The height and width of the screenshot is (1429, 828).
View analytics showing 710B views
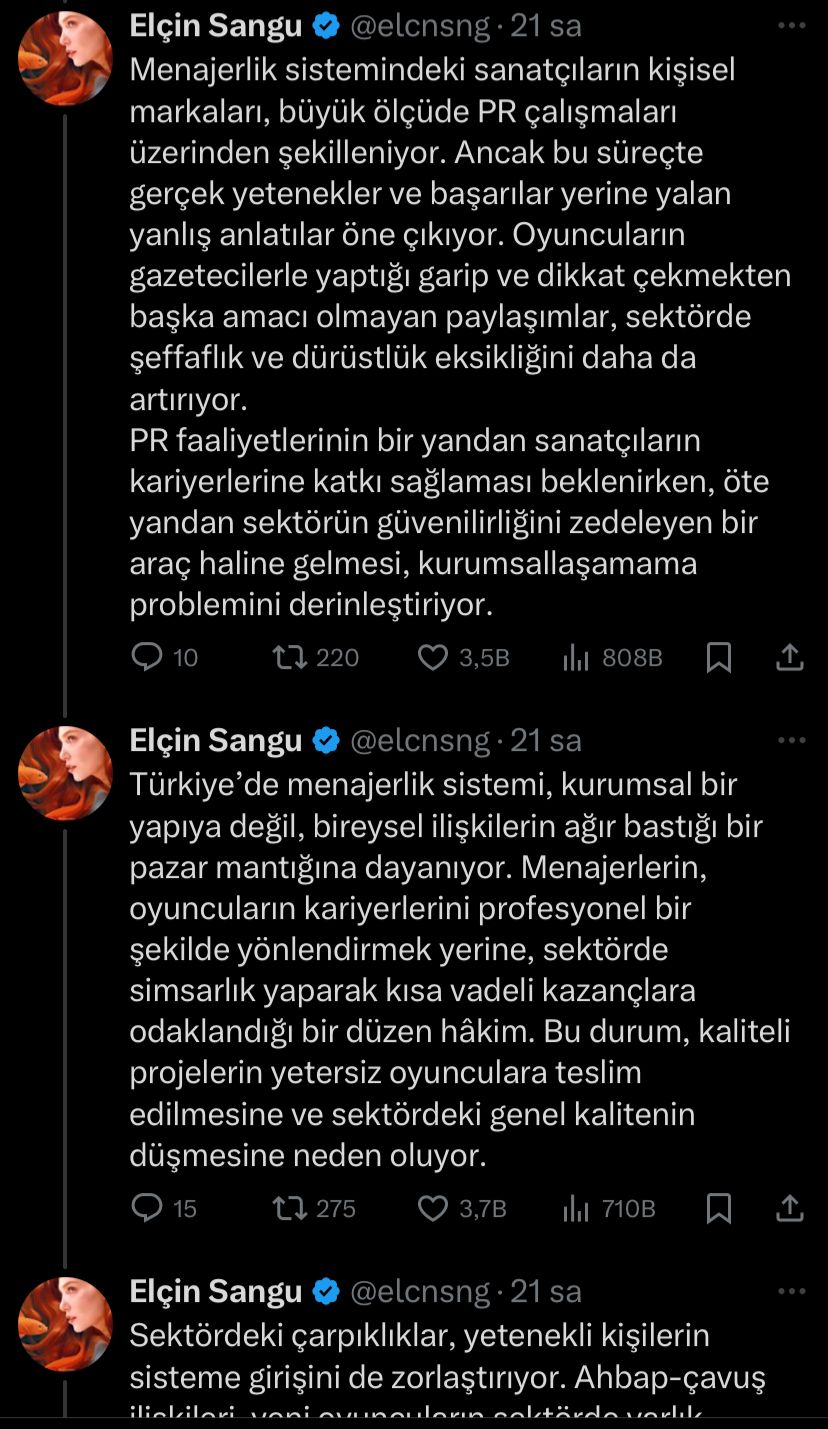(575, 1209)
